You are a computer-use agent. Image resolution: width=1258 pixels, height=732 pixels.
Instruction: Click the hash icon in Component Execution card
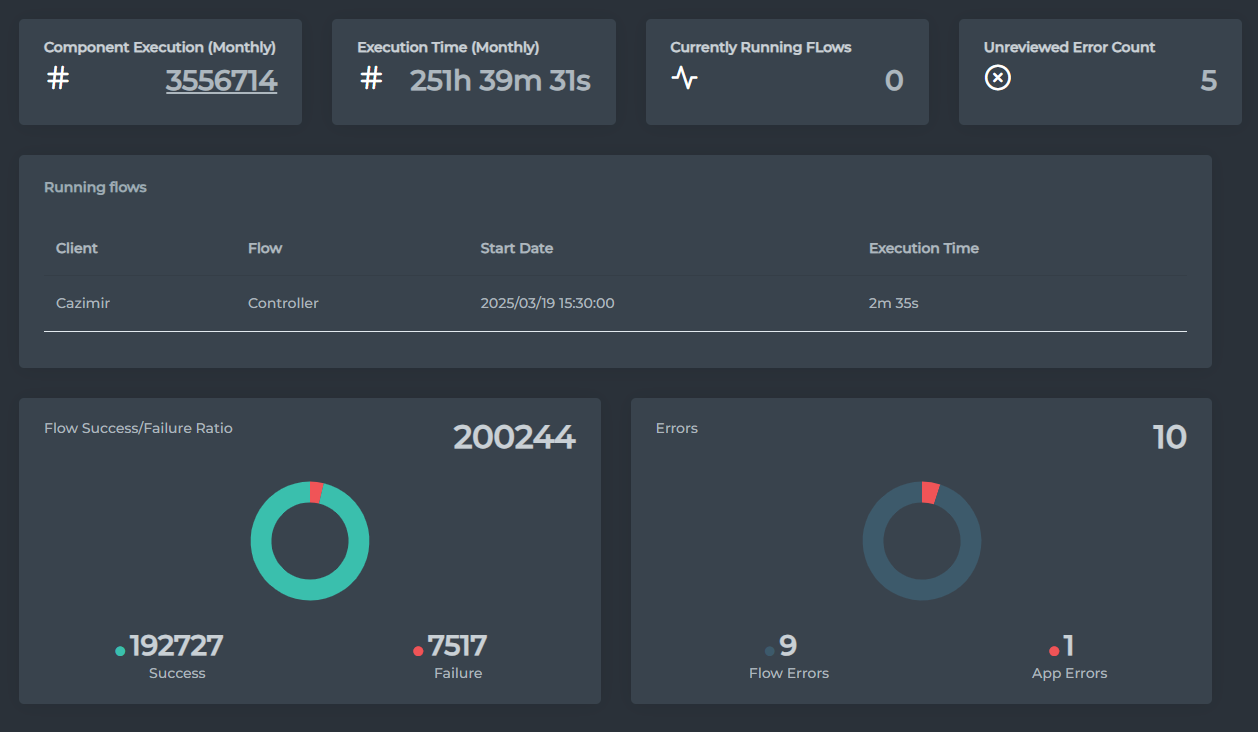coord(58,78)
